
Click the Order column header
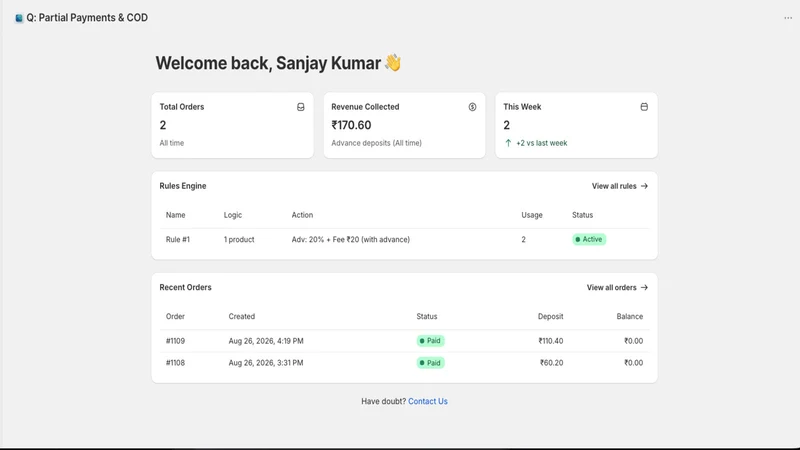175,317
